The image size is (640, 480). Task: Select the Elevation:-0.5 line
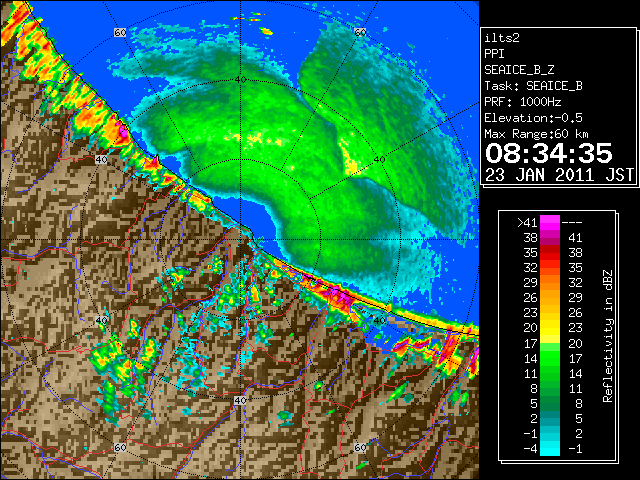533,118
